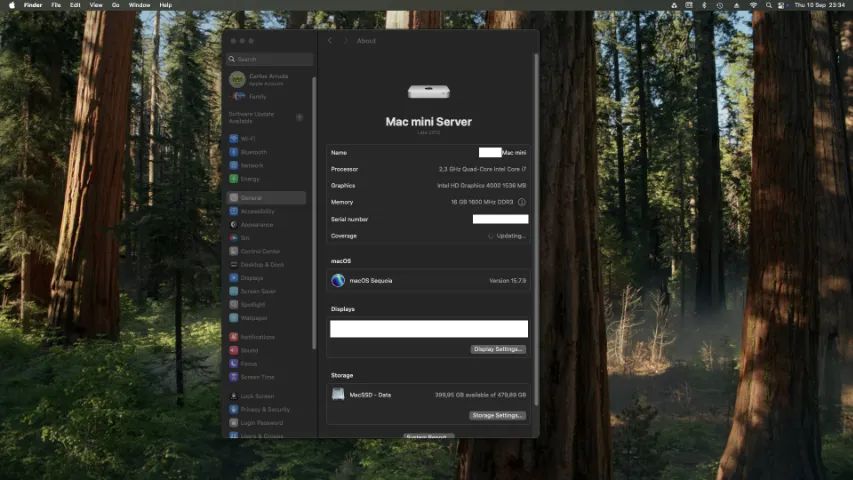The width and height of the screenshot is (853, 480).
Task: Click the Spotlight magnifier in menu bar
Action: (x=769, y=5)
